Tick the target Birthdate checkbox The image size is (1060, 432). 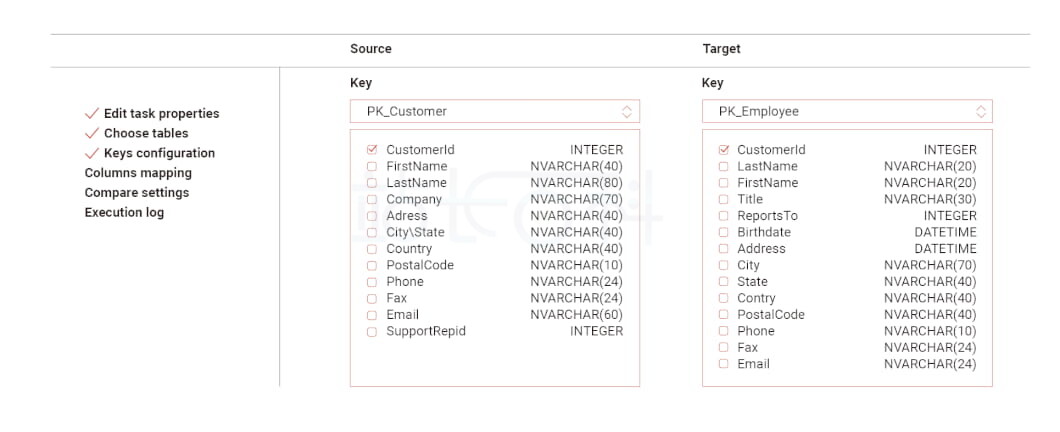pos(724,232)
